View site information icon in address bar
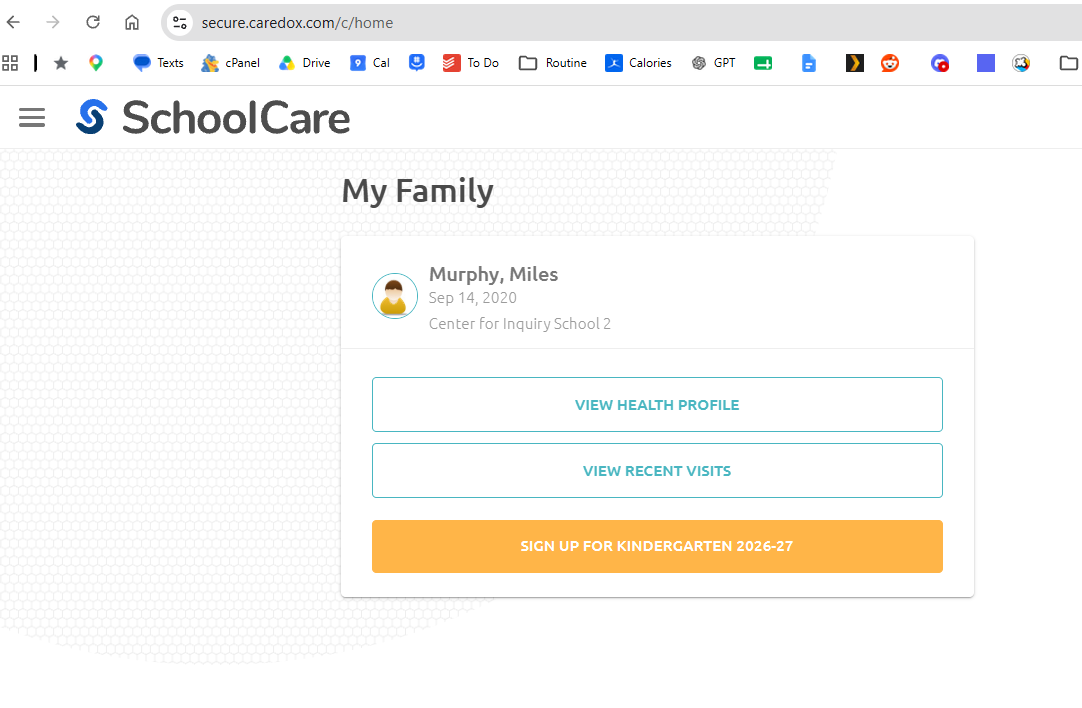 click(179, 23)
